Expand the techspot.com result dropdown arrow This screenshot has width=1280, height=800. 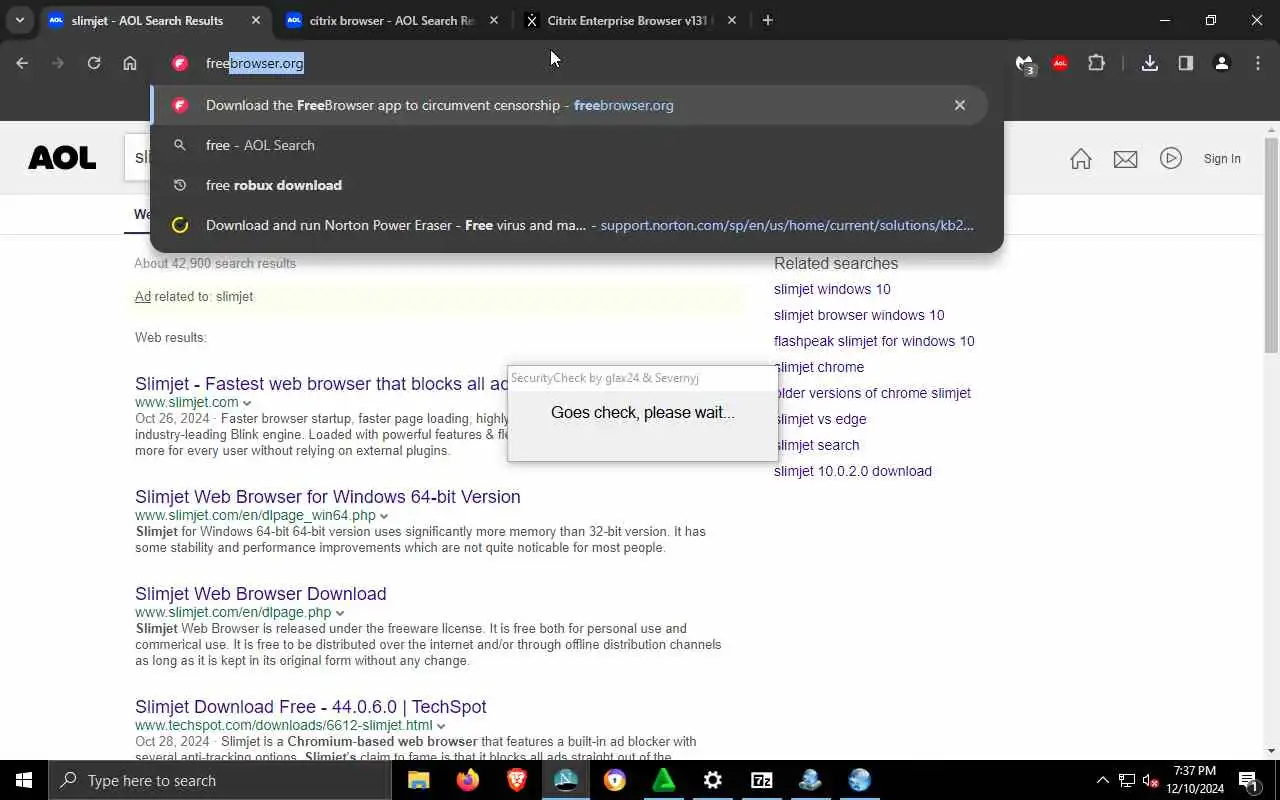click(x=441, y=726)
